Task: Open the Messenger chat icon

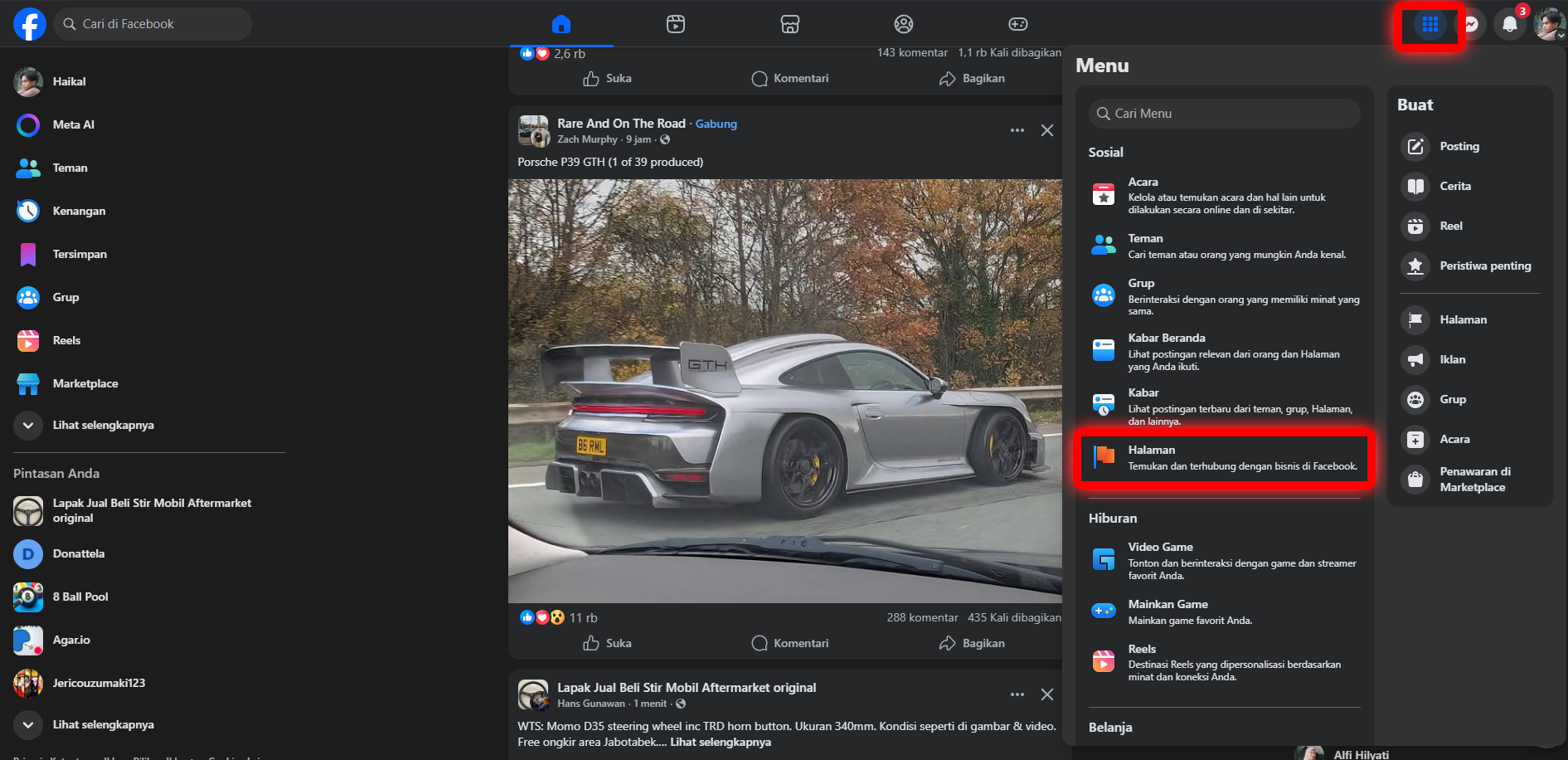Action: pyautogui.click(x=1472, y=24)
